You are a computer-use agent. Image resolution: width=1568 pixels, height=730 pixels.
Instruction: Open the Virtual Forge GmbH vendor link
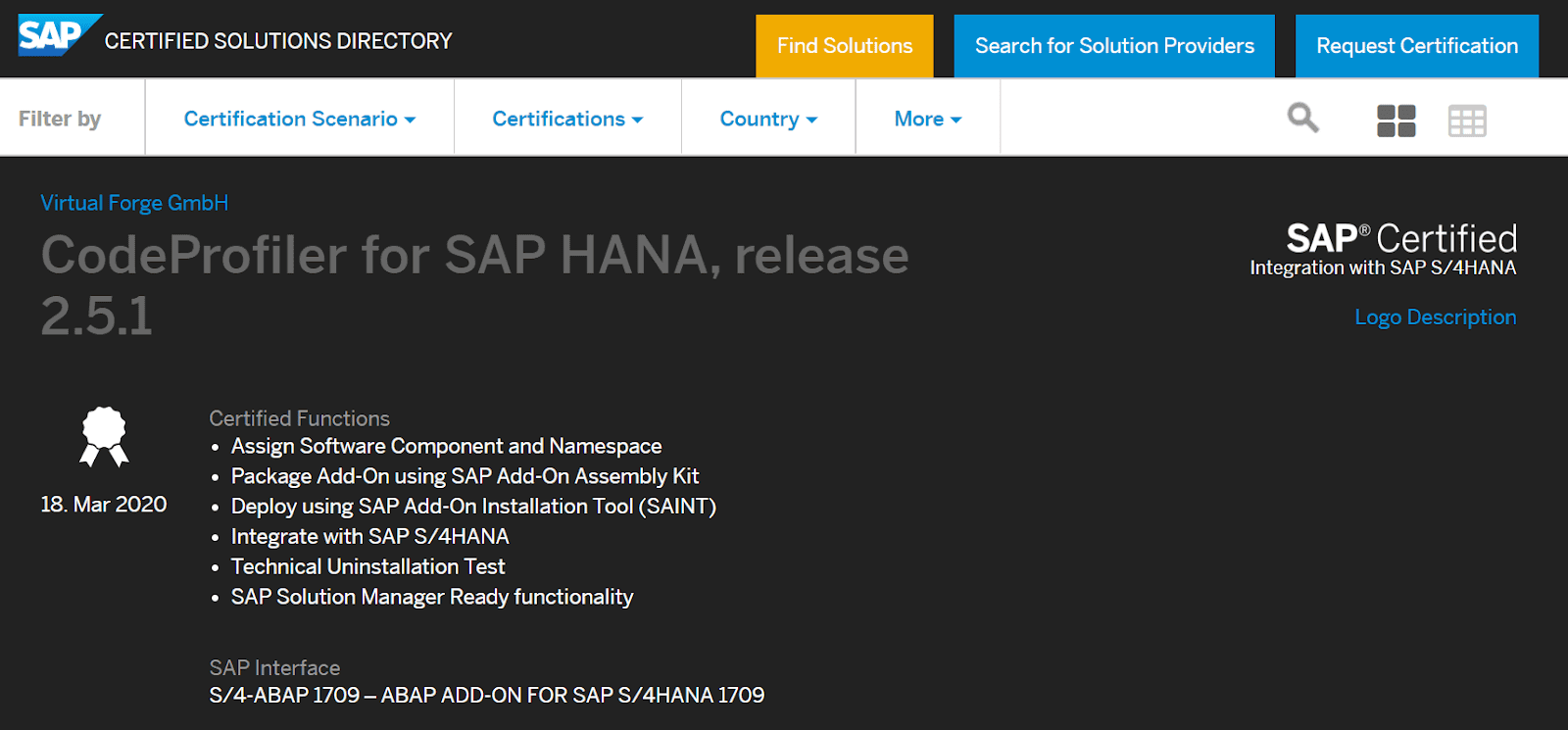pos(134,203)
